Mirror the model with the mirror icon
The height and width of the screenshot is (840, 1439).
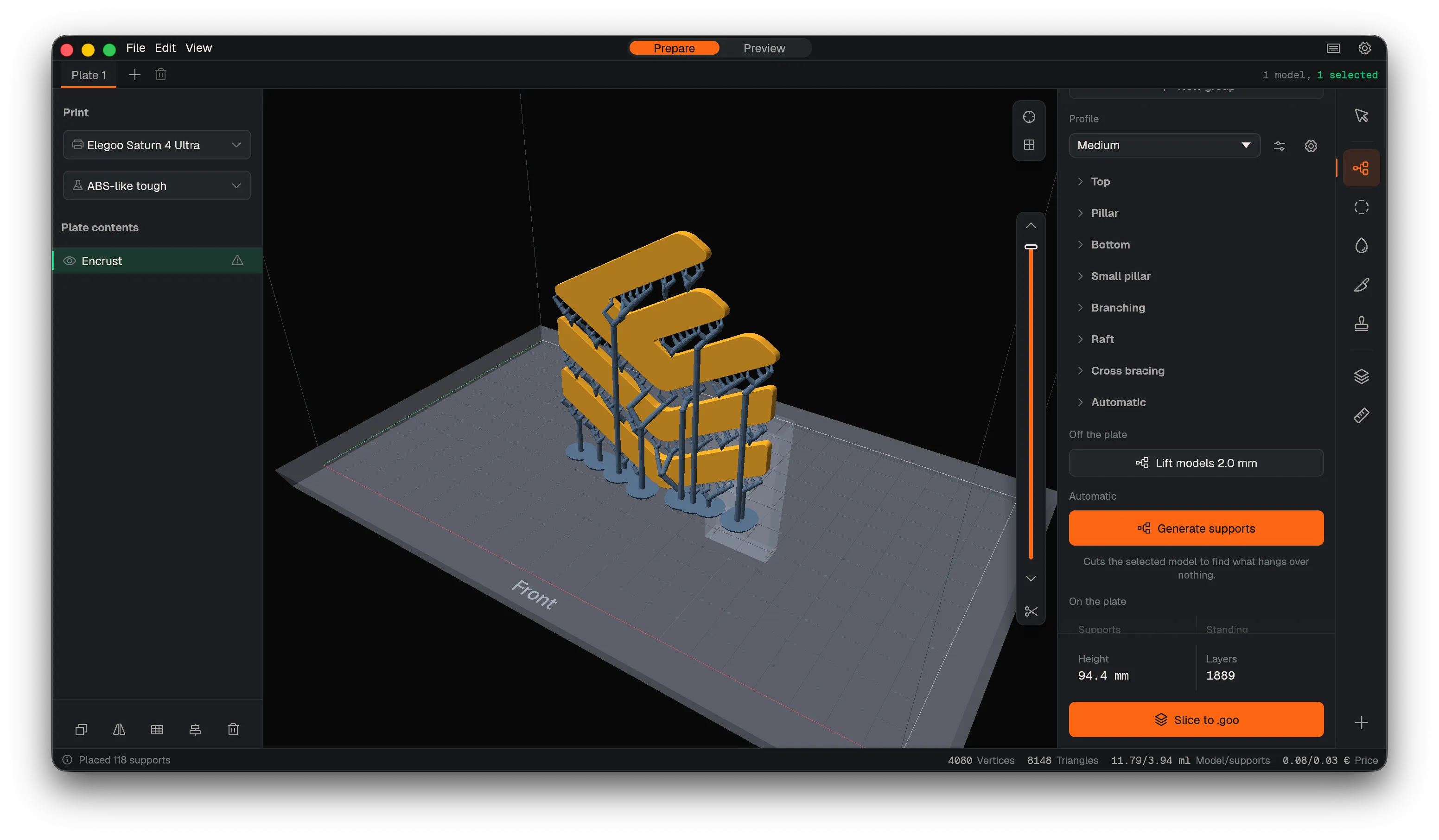(119, 729)
